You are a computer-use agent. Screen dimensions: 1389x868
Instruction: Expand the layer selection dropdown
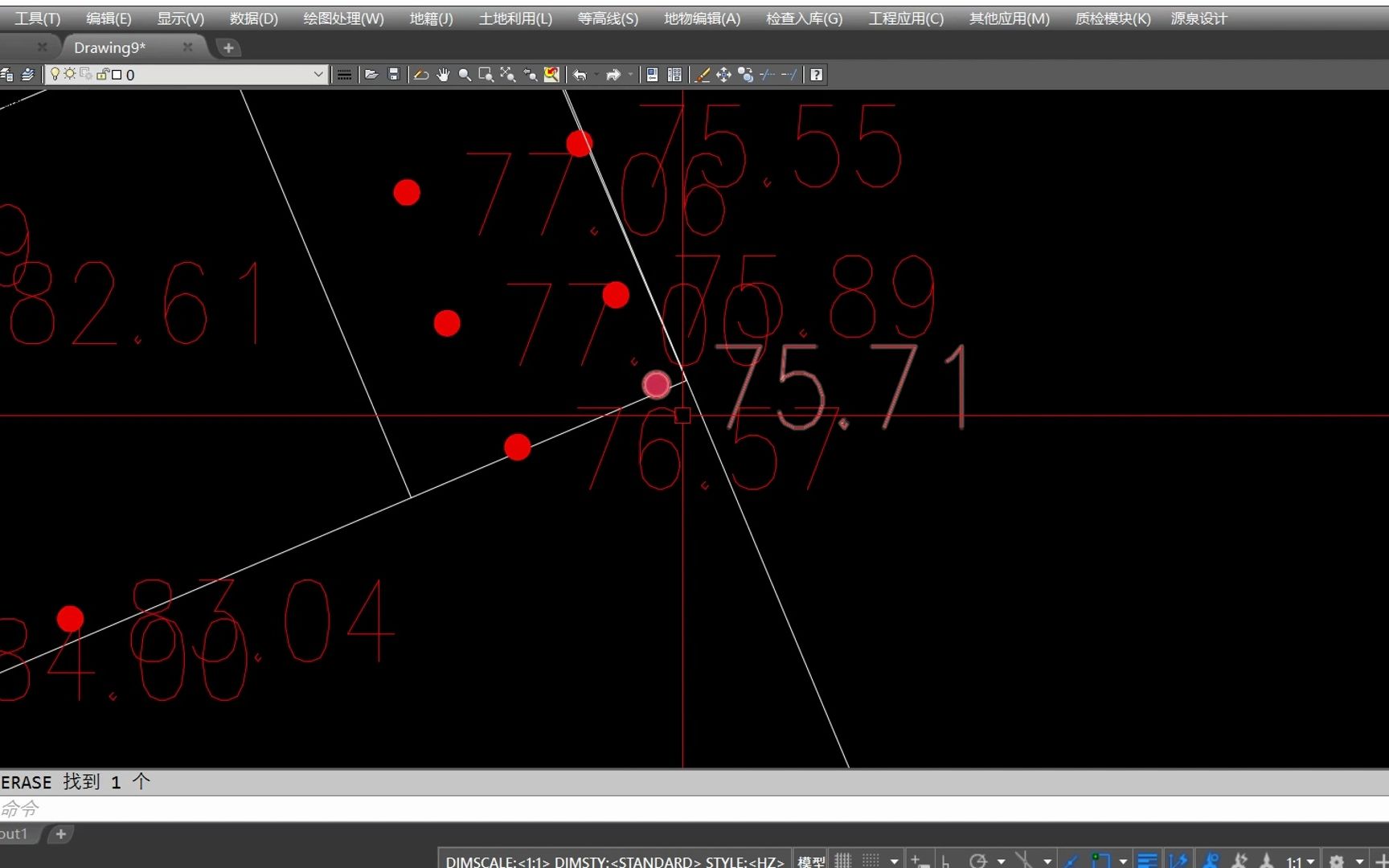pos(318,75)
